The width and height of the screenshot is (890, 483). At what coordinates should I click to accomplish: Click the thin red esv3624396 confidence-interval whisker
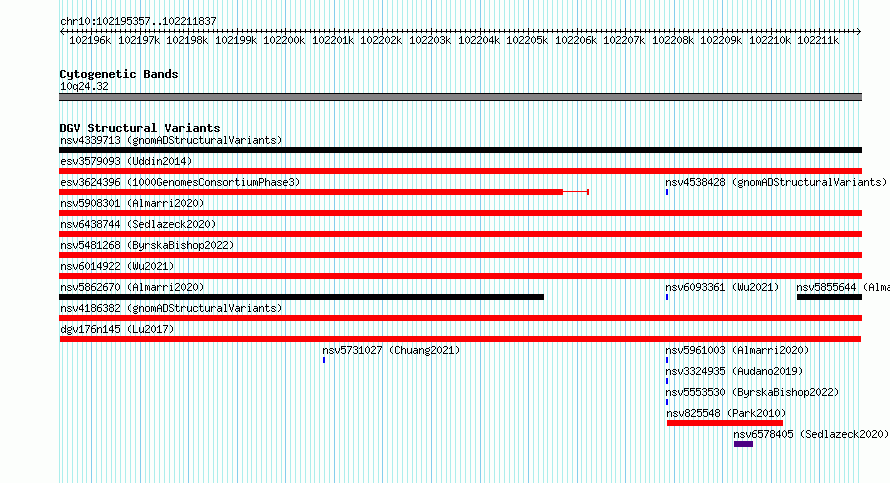coord(576,192)
